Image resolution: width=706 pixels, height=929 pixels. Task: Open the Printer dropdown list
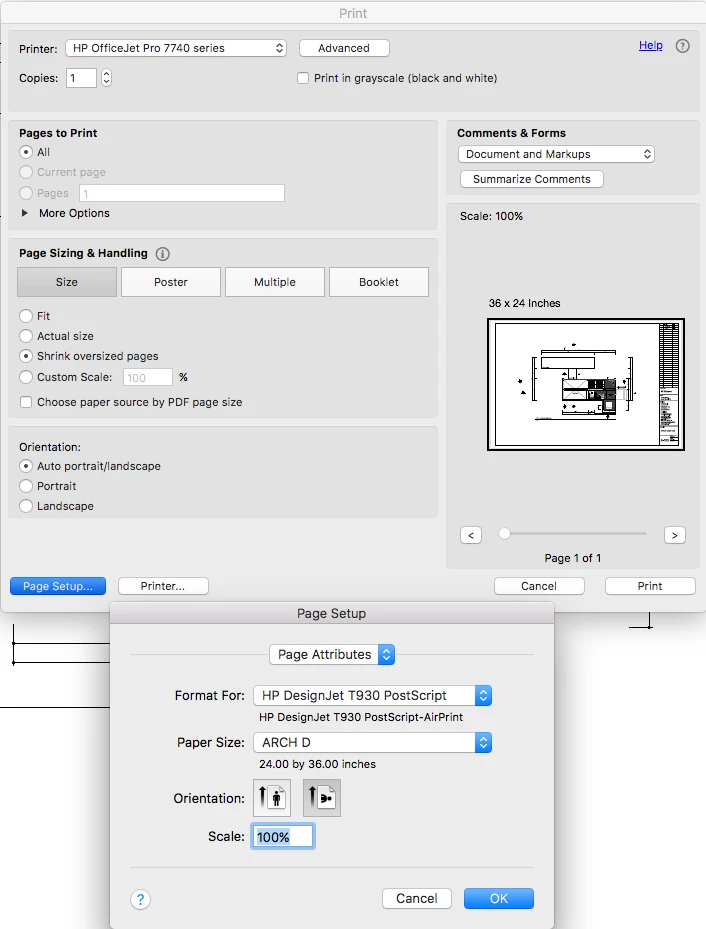(x=176, y=48)
